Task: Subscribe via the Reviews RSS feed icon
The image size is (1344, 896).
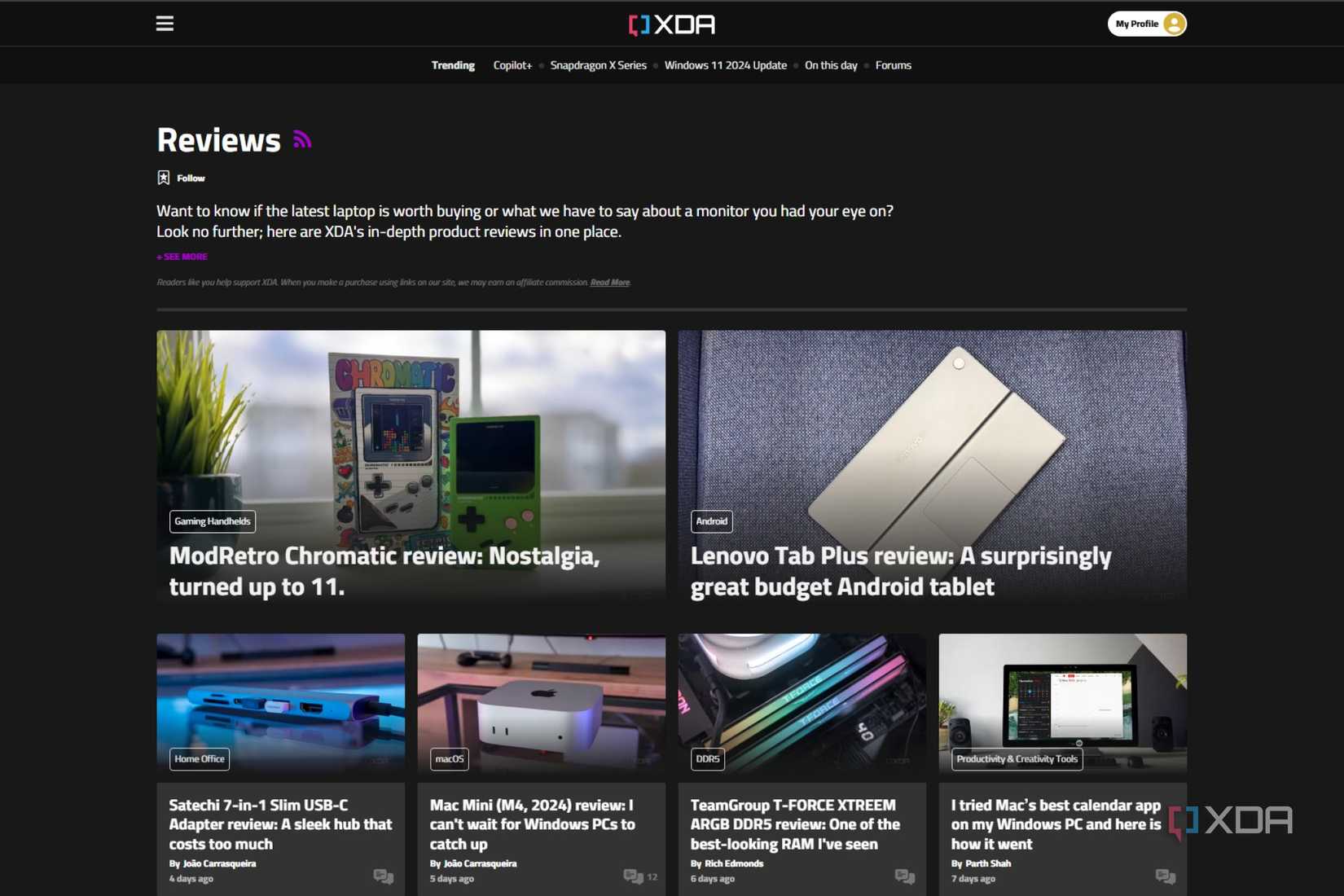Action: tap(302, 139)
